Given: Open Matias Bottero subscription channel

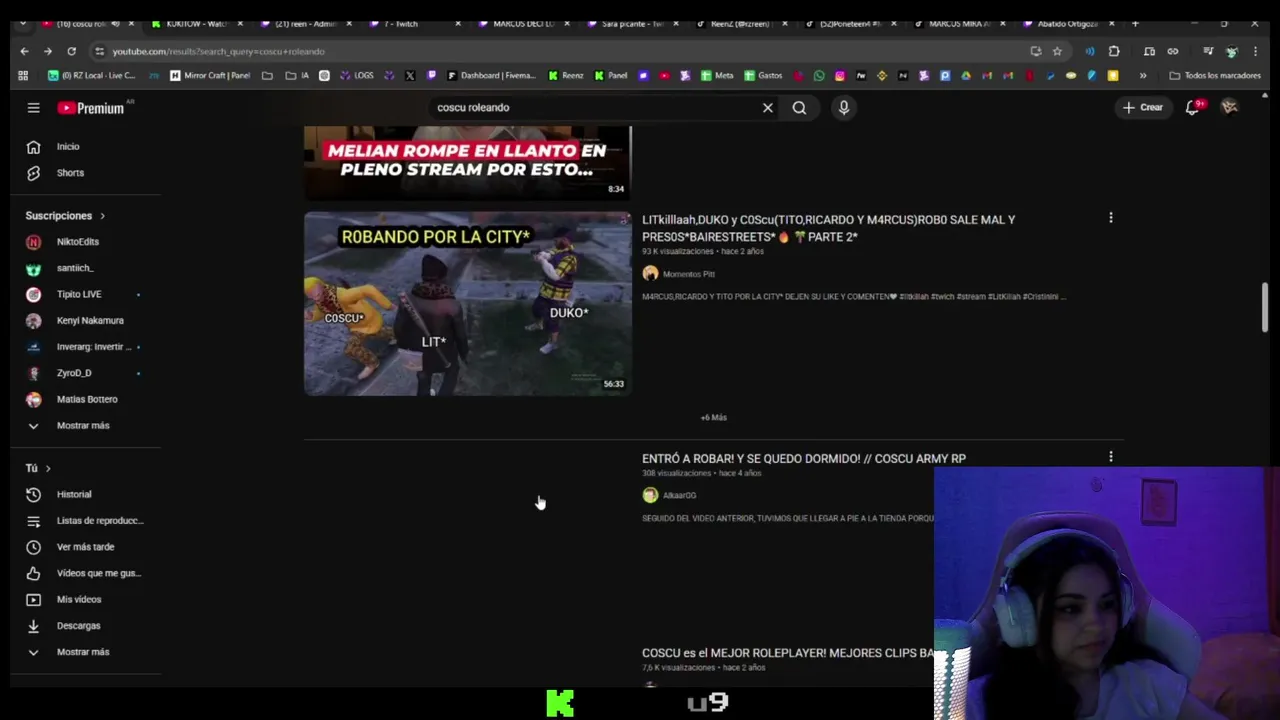Looking at the screenshot, I should [85, 399].
